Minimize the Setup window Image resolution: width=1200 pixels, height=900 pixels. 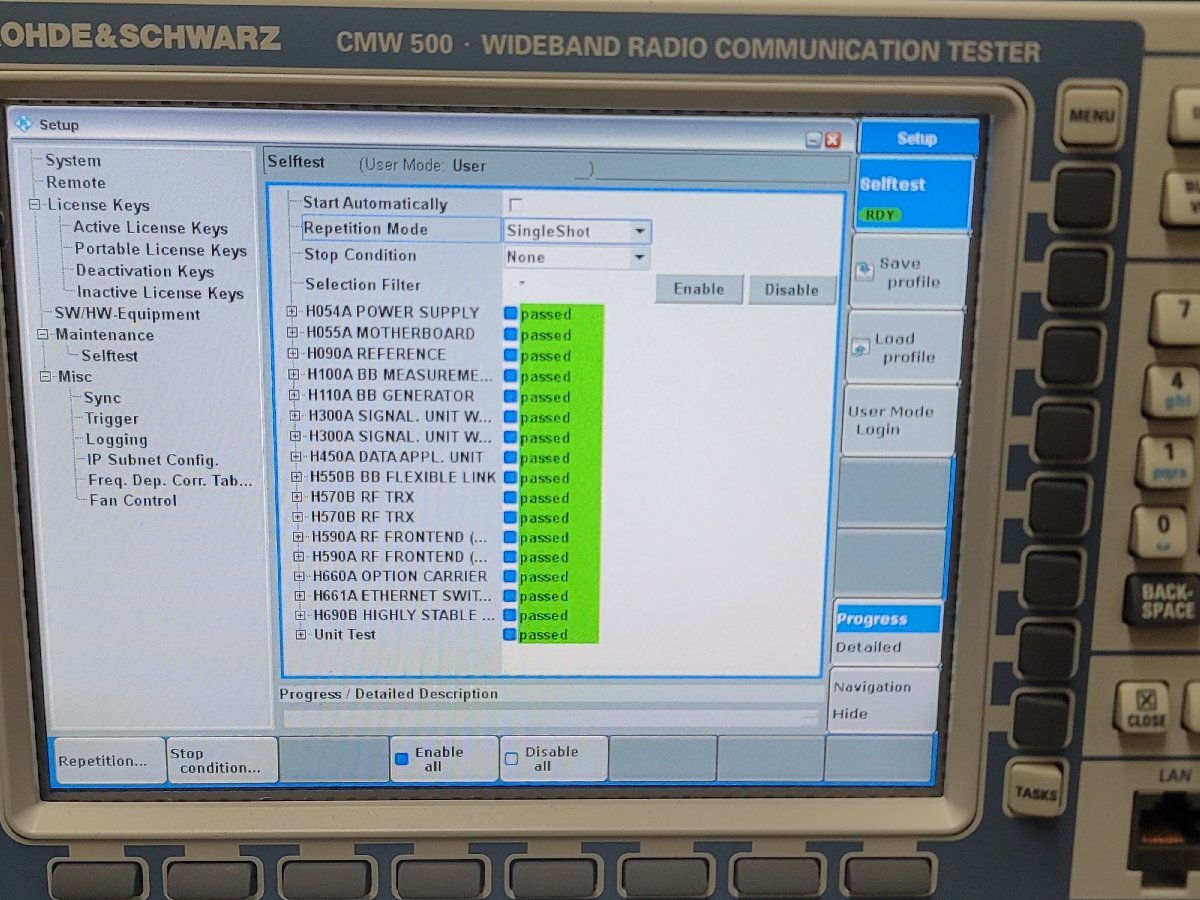pyautogui.click(x=814, y=141)
